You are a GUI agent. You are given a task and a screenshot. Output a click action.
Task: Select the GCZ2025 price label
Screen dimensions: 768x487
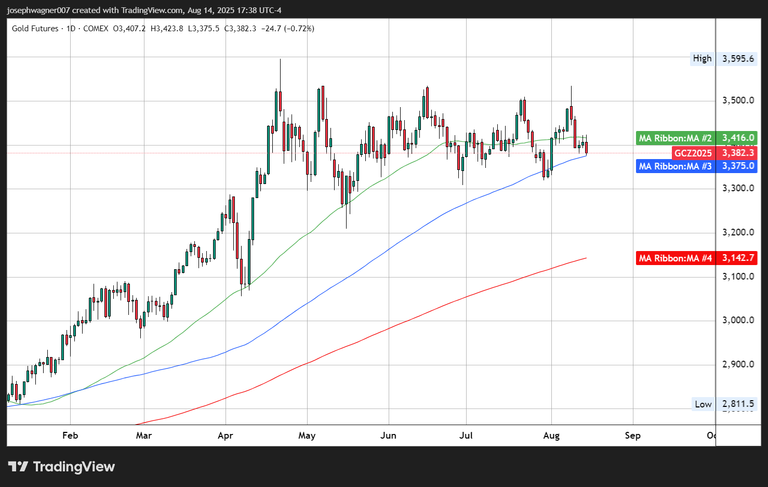692,152
